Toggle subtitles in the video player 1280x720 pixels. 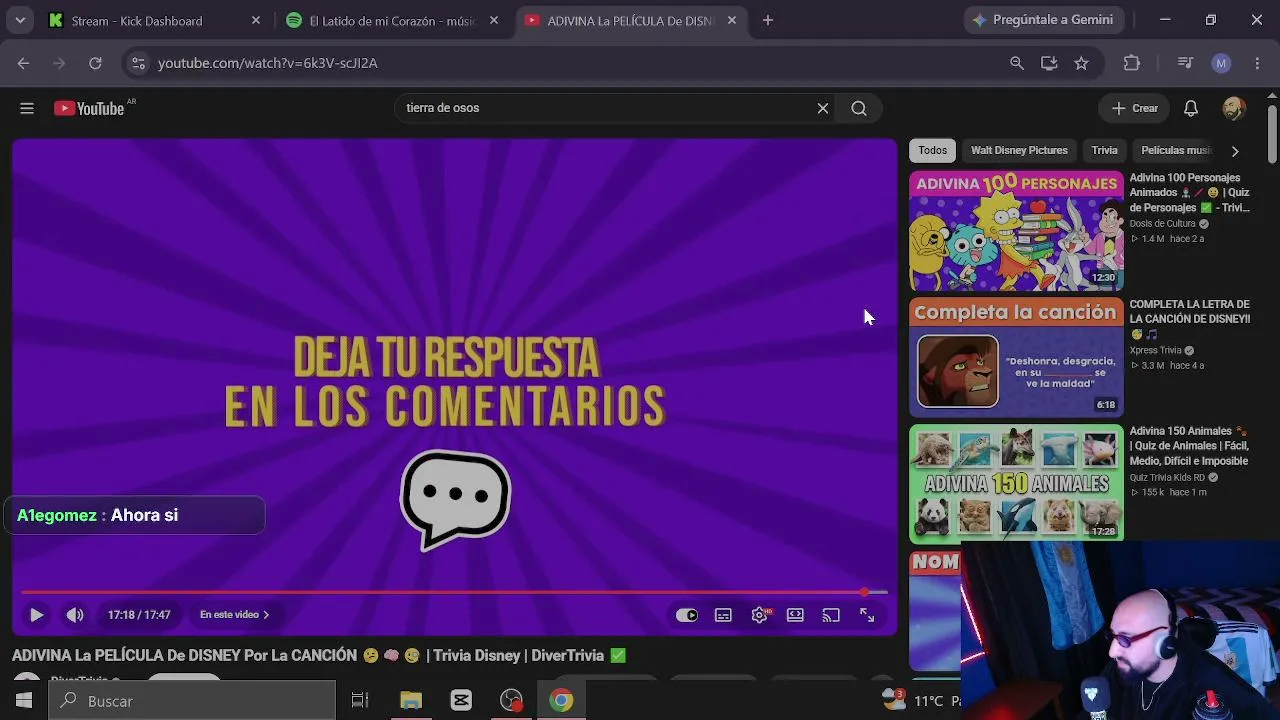pyautogui.click(x=723, y=615)
